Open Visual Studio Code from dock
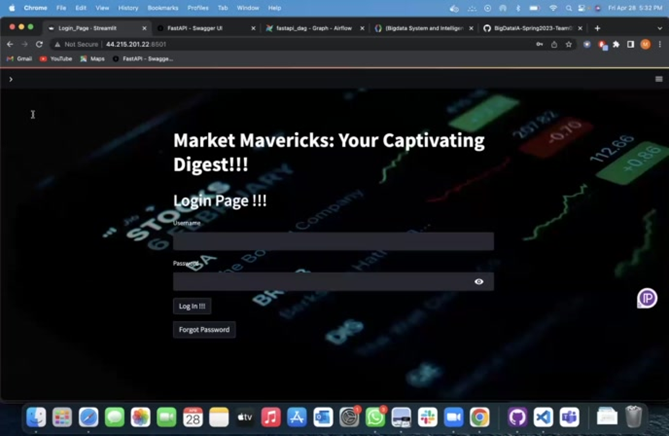 pos(543,417)
